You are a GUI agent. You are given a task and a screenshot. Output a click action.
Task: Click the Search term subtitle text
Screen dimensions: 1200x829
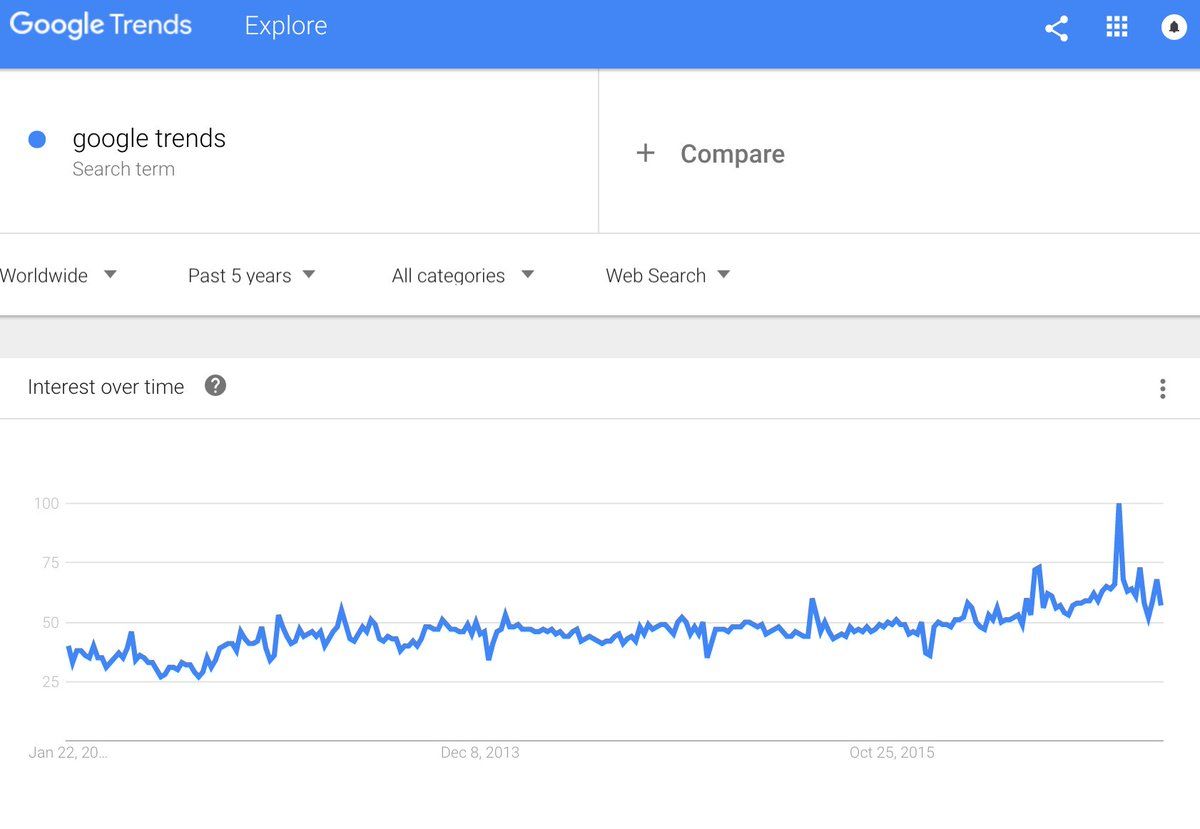click(x=123, y=169)
